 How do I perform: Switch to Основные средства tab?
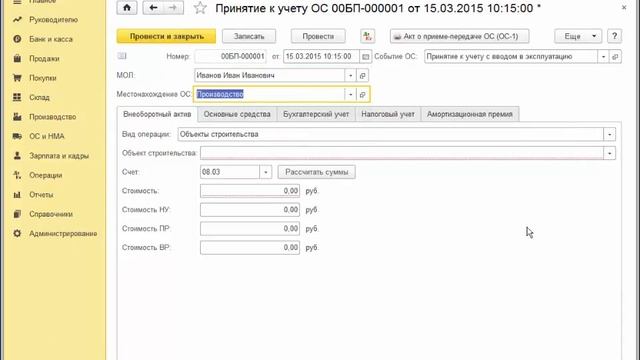click(x=237, y=114)
